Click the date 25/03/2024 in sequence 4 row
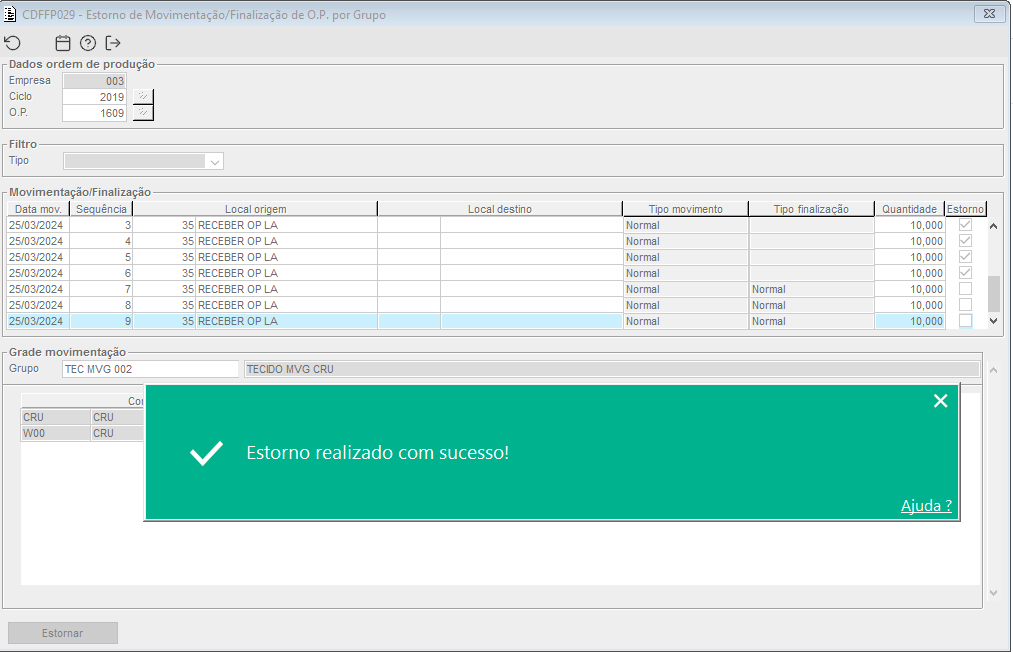1013x652 pixels. click(36, 241)
